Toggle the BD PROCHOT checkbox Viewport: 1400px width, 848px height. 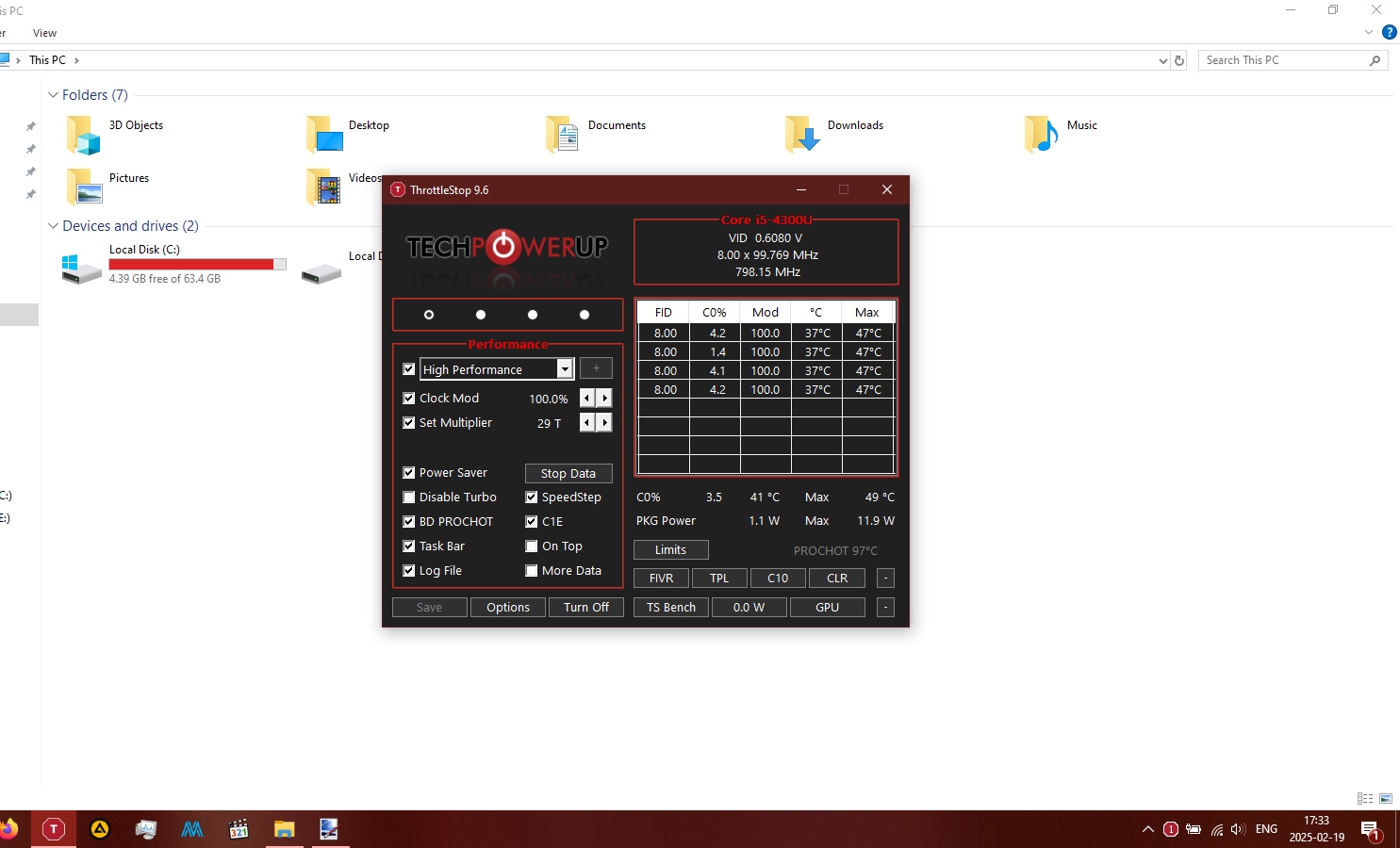[408, 522]
